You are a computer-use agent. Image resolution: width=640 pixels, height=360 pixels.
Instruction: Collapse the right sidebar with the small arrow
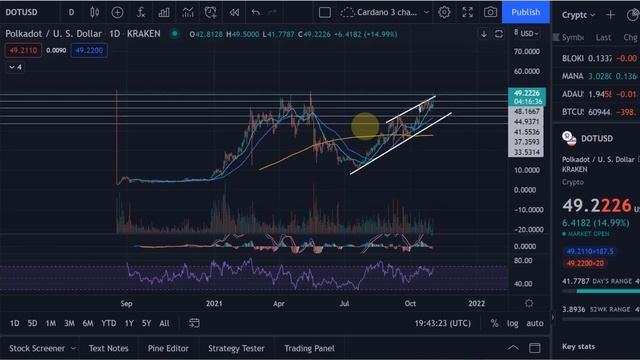pyautogui.click(x=553, y=317)
